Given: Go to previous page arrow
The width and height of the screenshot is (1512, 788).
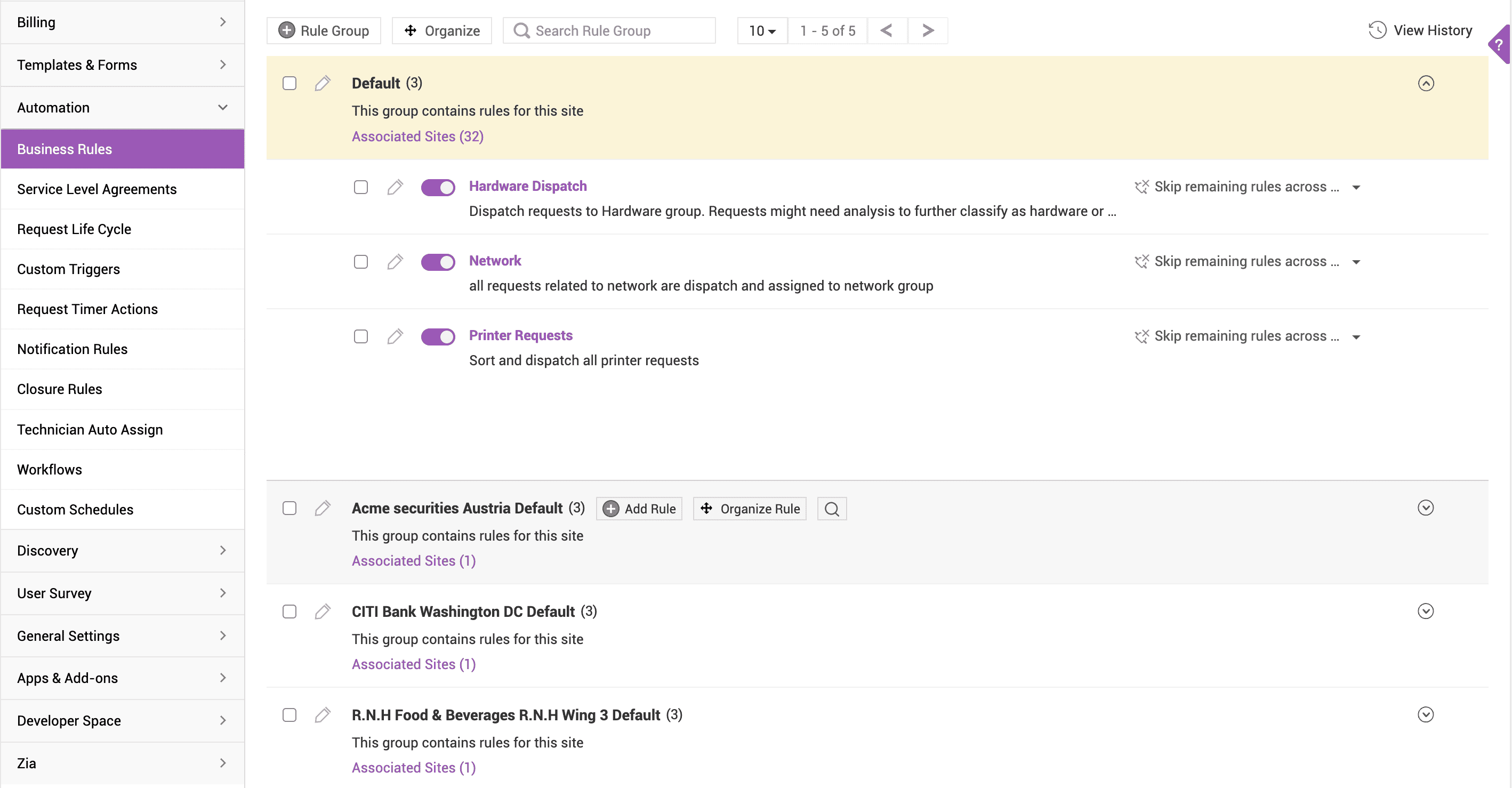Looking at the screenshot, I should tap(886, 30).
